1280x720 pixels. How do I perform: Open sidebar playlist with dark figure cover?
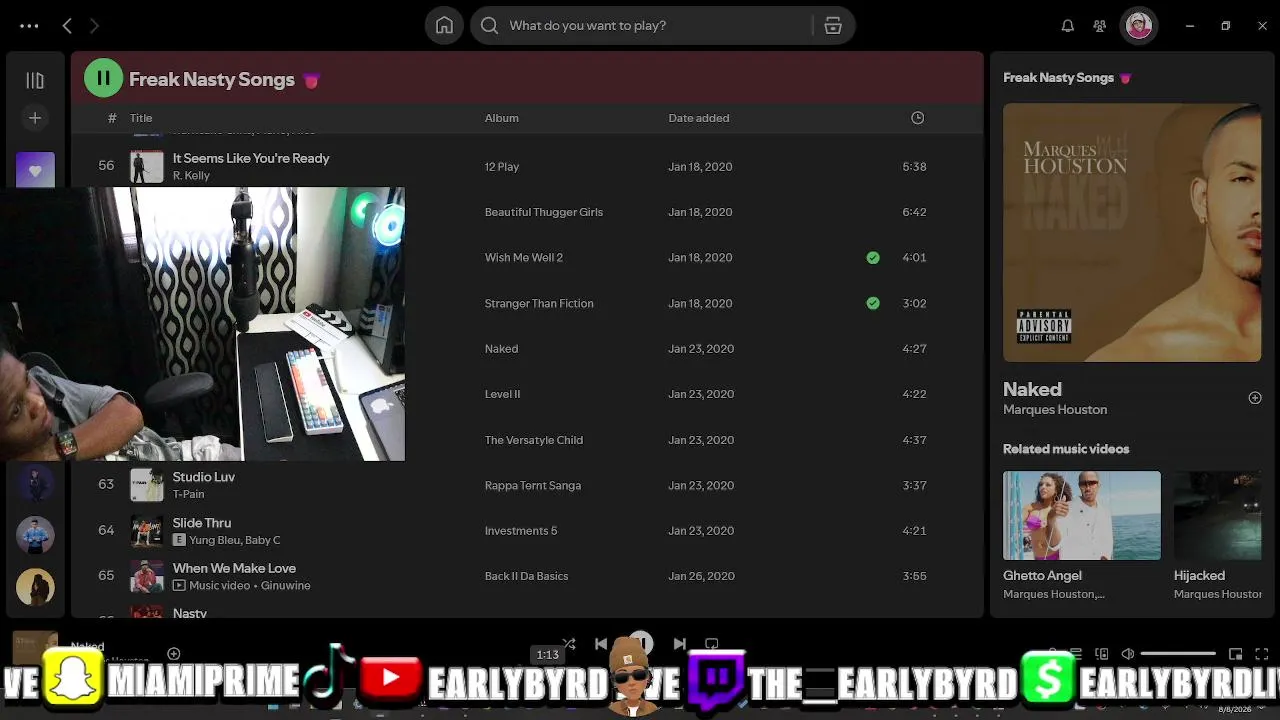35,484
